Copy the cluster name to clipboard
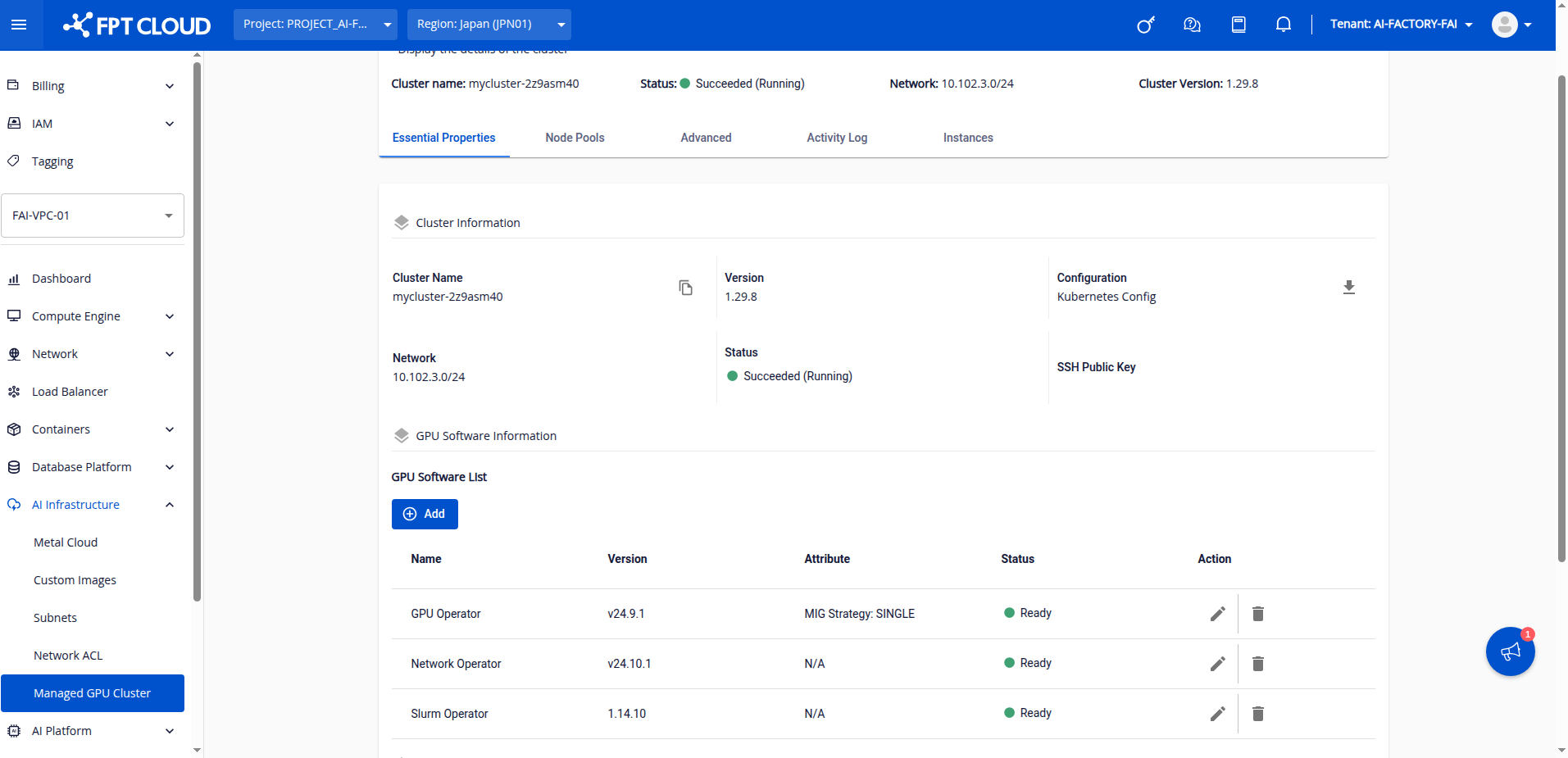Screen dimensions: 1568x758 coord(685,288)
